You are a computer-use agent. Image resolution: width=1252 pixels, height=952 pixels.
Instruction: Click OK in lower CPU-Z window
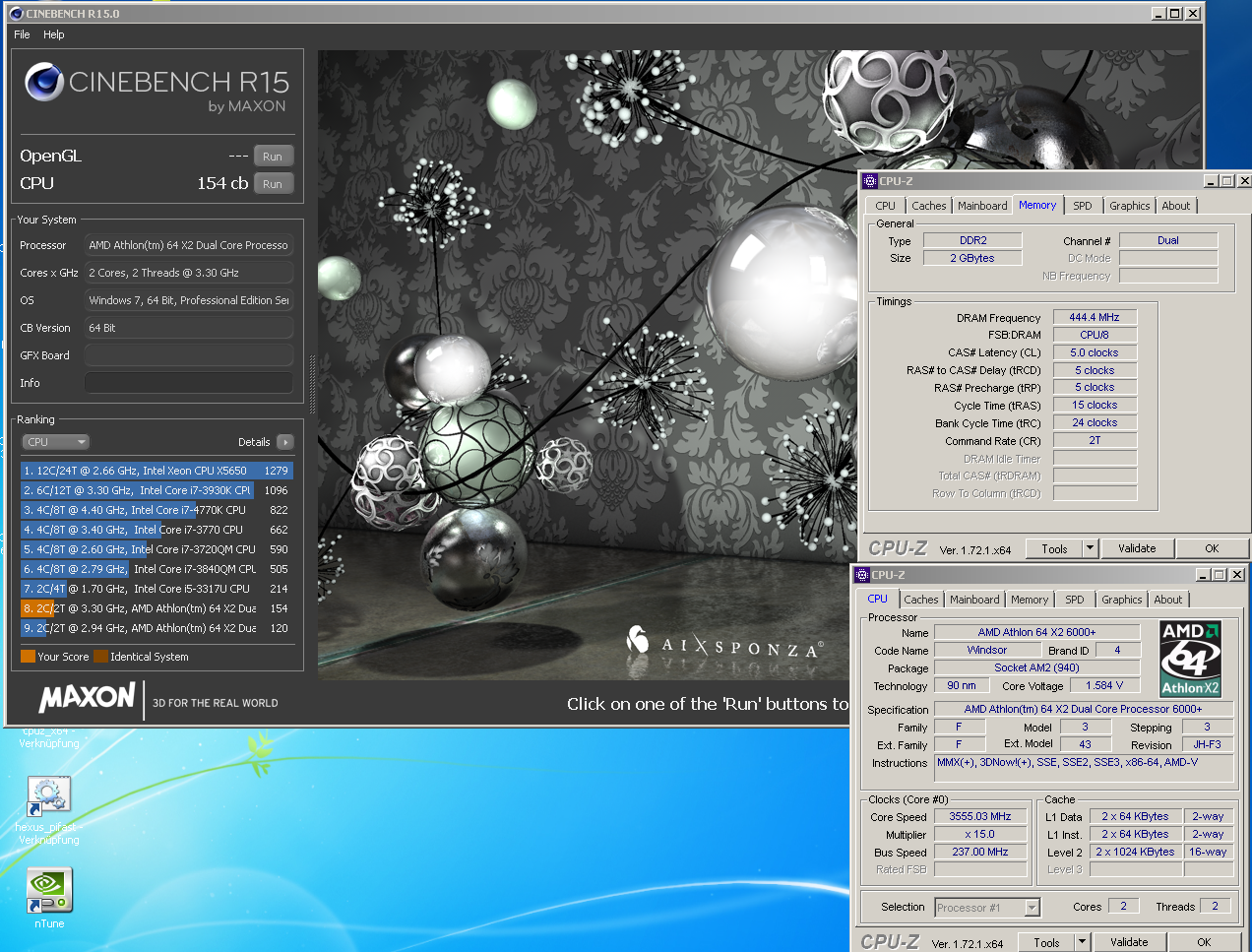(1204, 942)
